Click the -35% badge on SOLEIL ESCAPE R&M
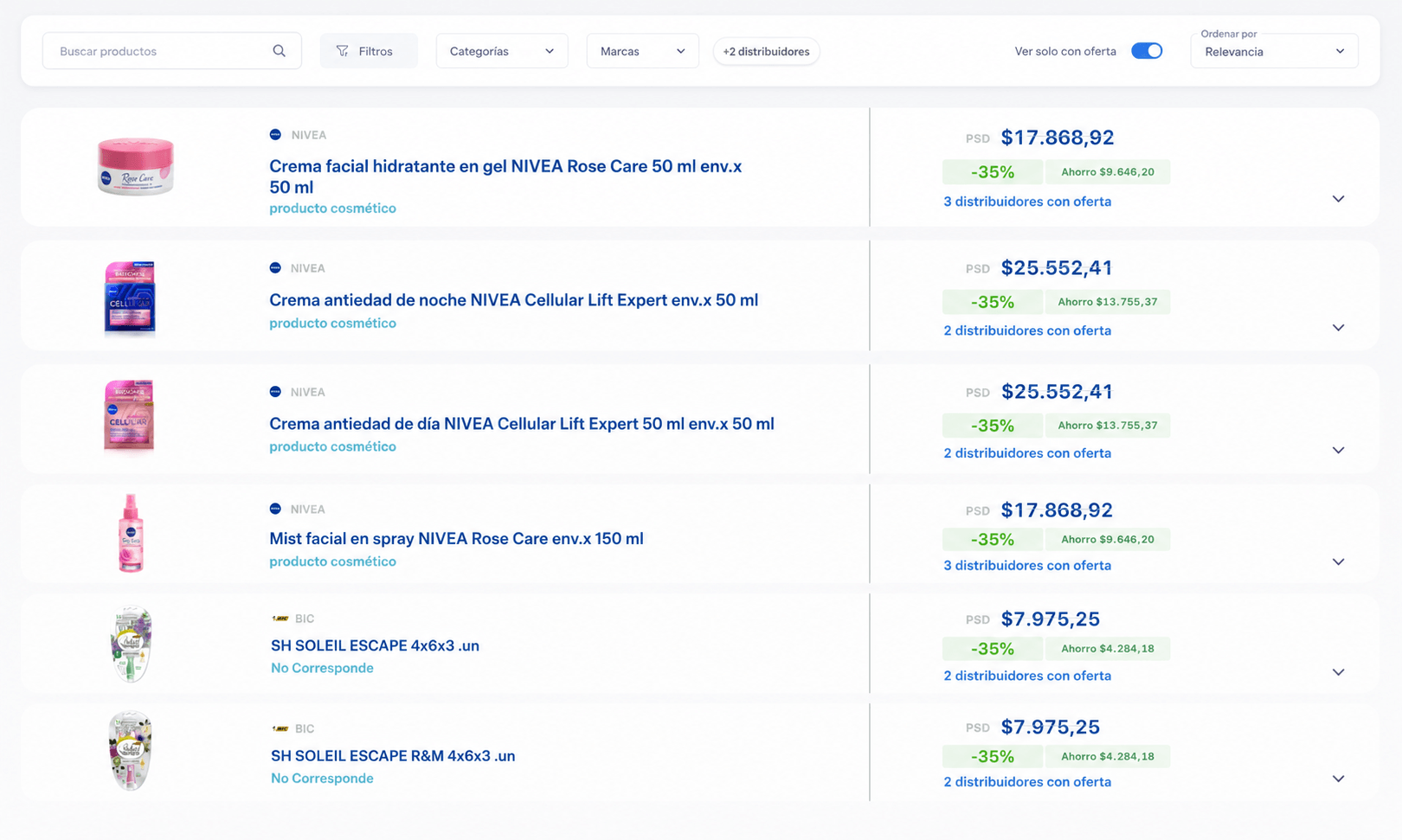The image size is (1402, 840). click(993, 756)
